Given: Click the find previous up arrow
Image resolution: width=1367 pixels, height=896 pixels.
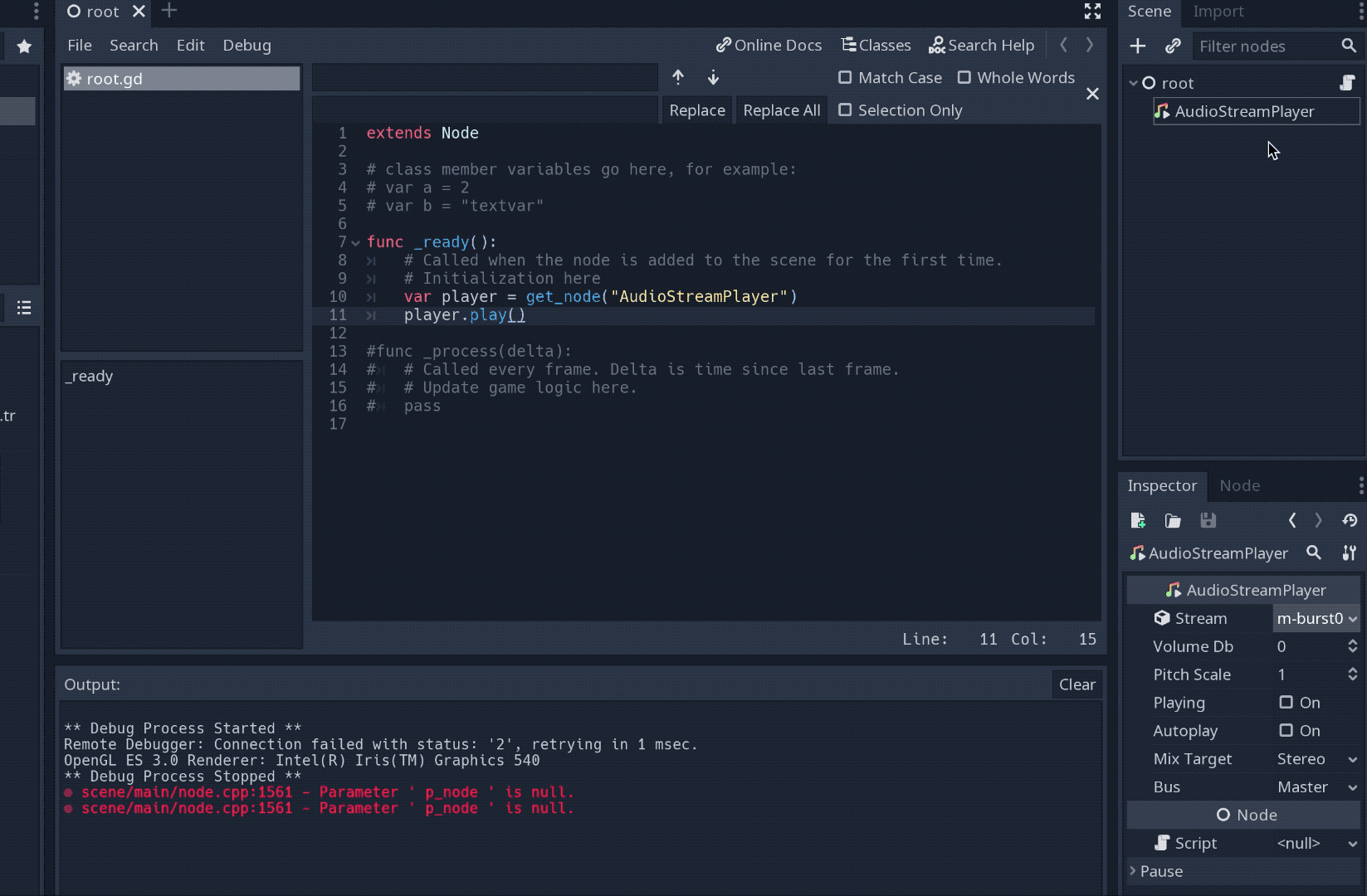Looking at the screenshot, I should click(678, 77).
